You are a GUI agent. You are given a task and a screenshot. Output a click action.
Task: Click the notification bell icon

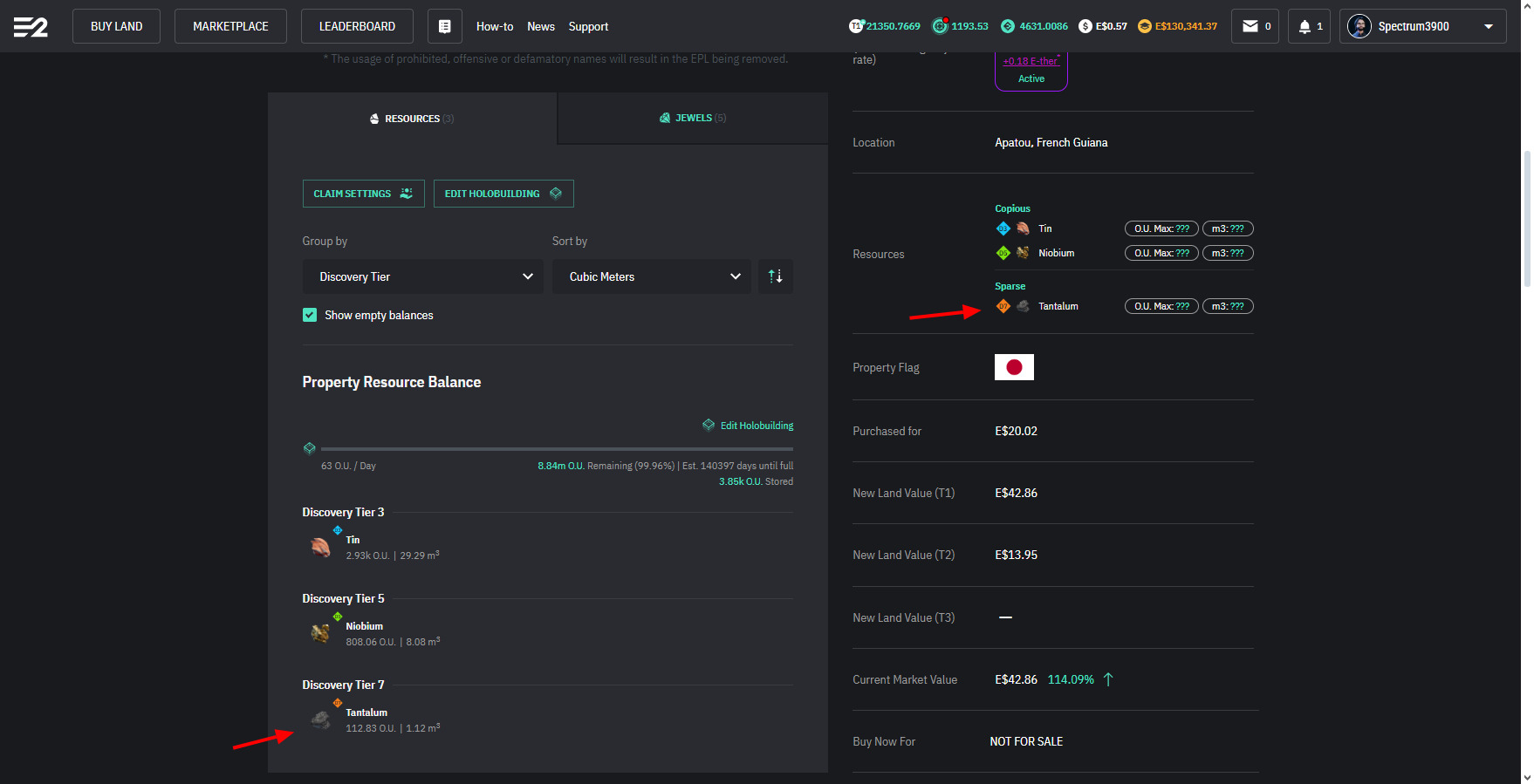[1305, 26]
